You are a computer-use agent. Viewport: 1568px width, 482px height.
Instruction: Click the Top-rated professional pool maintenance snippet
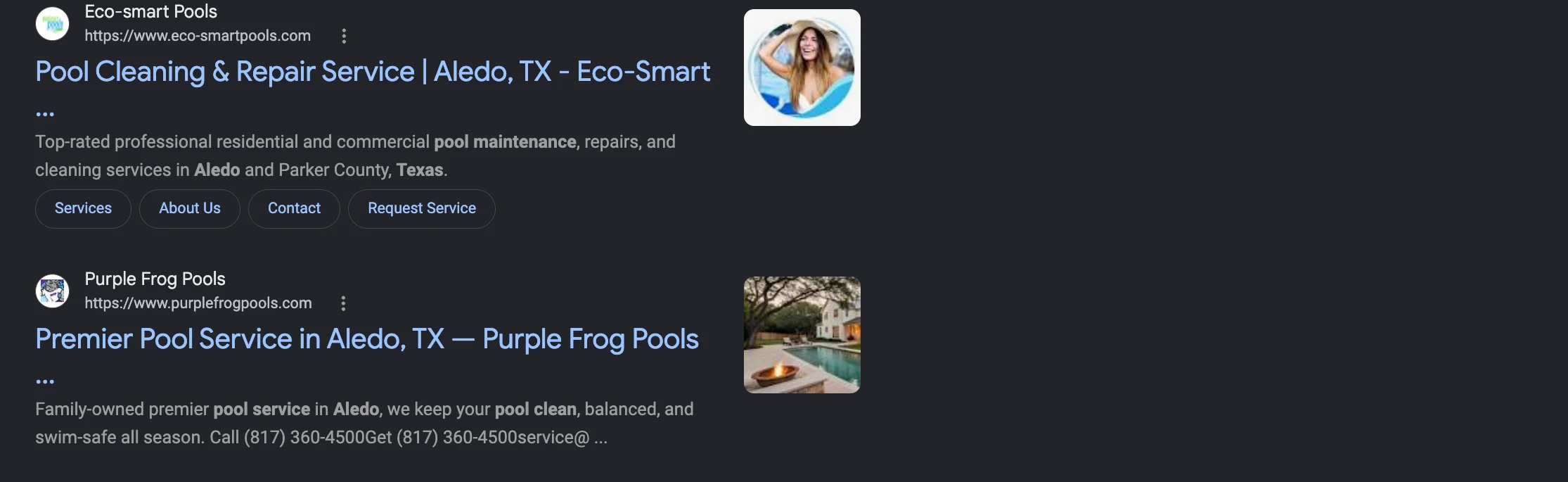click(355, 156)
